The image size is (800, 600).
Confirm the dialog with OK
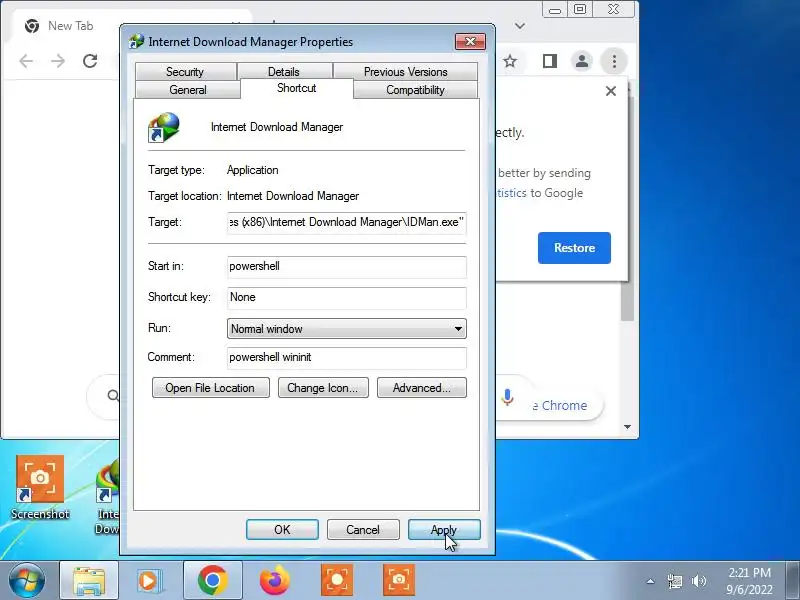coord(282,530)
